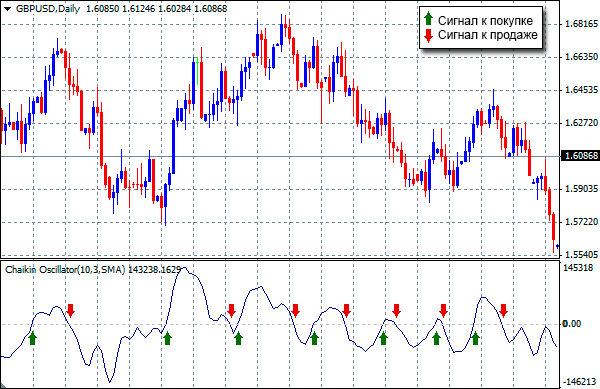Select the highlighted current price tag 1.60868

pos(580,156)
